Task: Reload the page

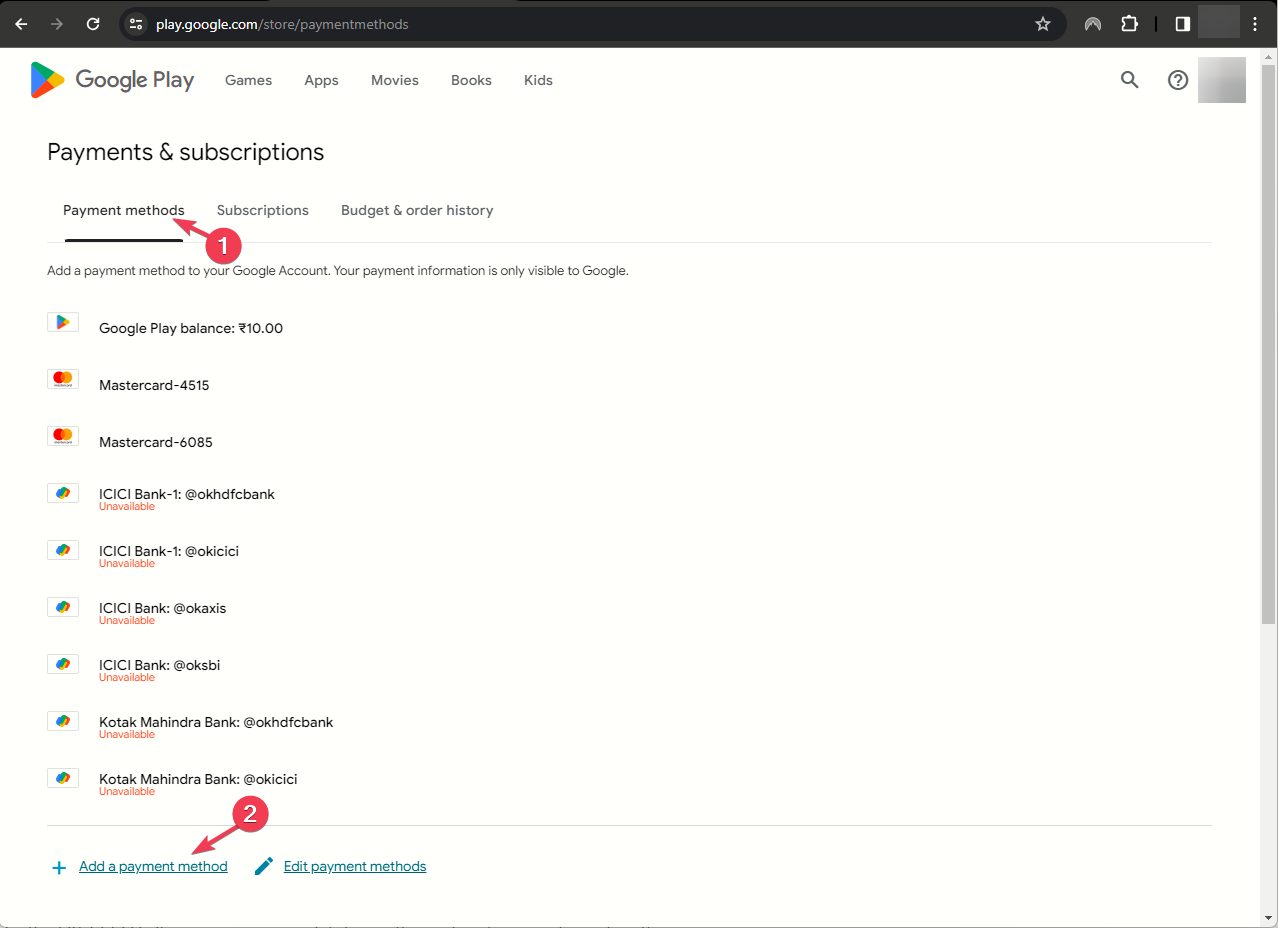Action: tap(93, 24)
